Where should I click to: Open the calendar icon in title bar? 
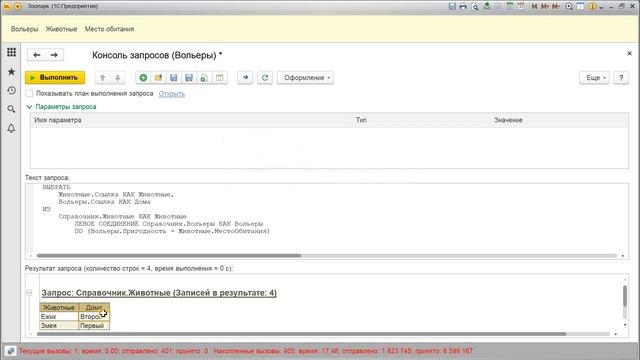point(521,6)
